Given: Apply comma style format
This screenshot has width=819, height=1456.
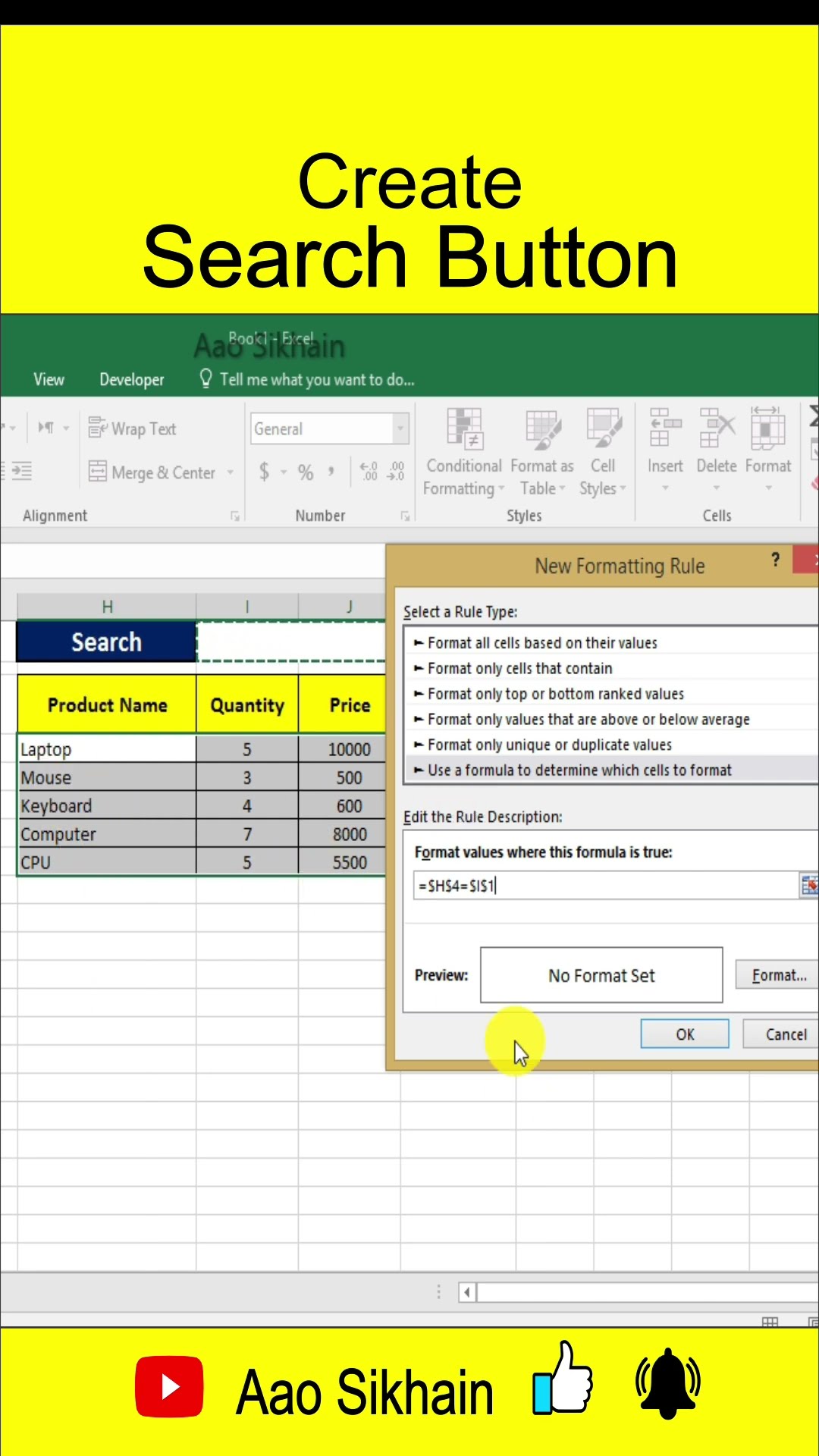Looking at the screenshot, I should coord(331,471).
